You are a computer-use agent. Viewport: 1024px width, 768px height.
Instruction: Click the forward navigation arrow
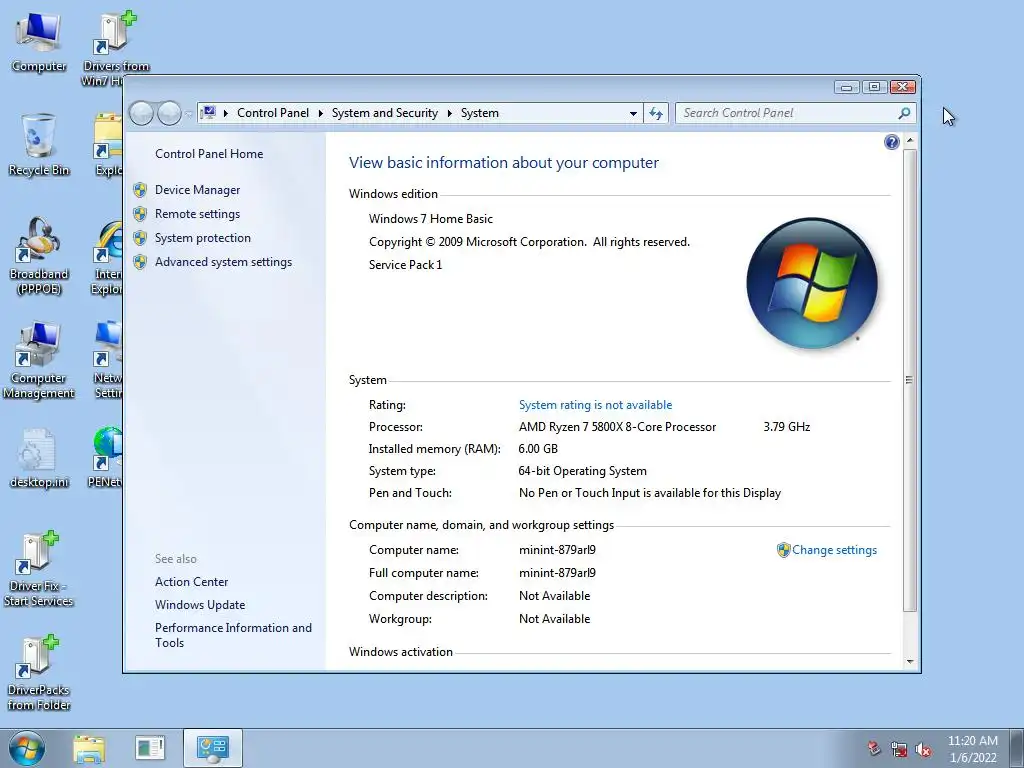point(169,114)
